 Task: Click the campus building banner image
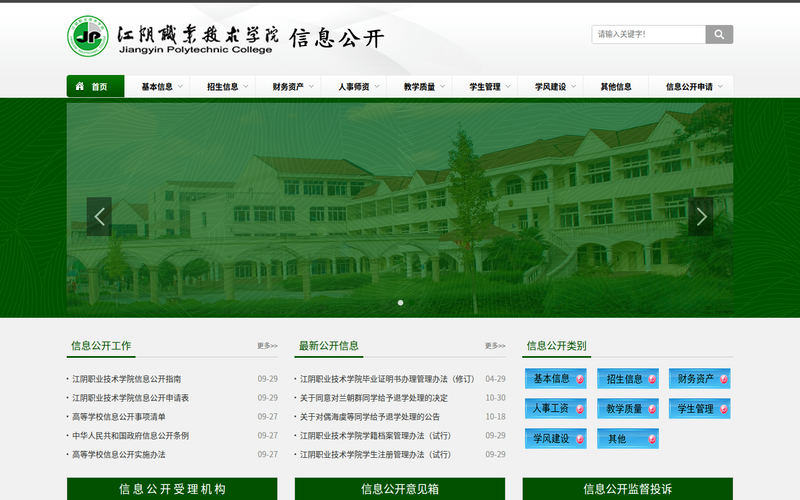[x=400, y=210]
